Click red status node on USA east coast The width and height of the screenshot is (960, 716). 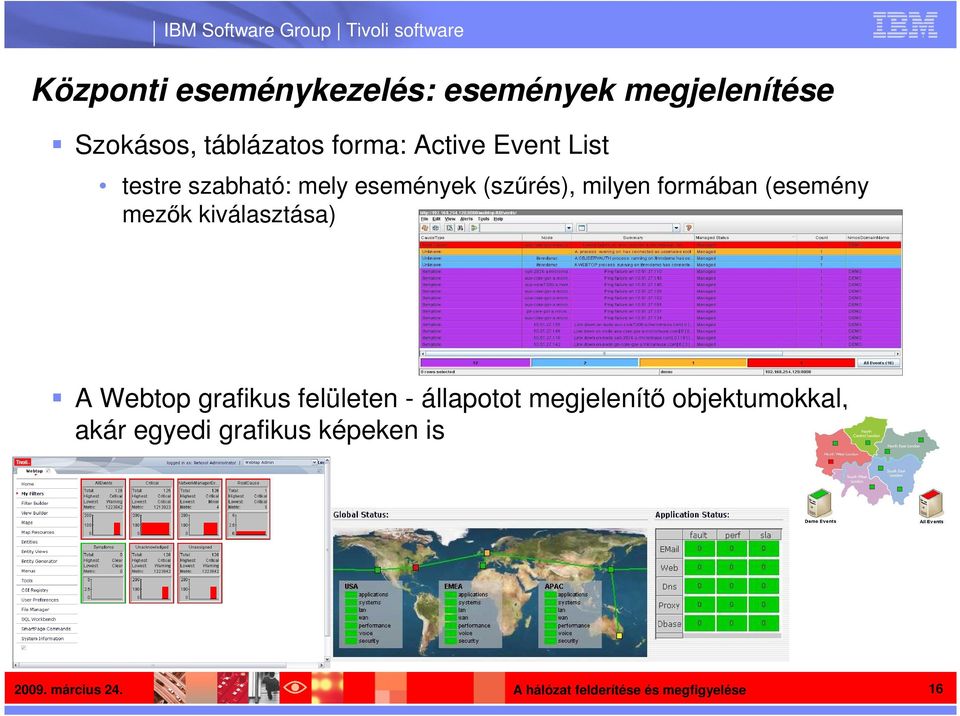(416, 568)
